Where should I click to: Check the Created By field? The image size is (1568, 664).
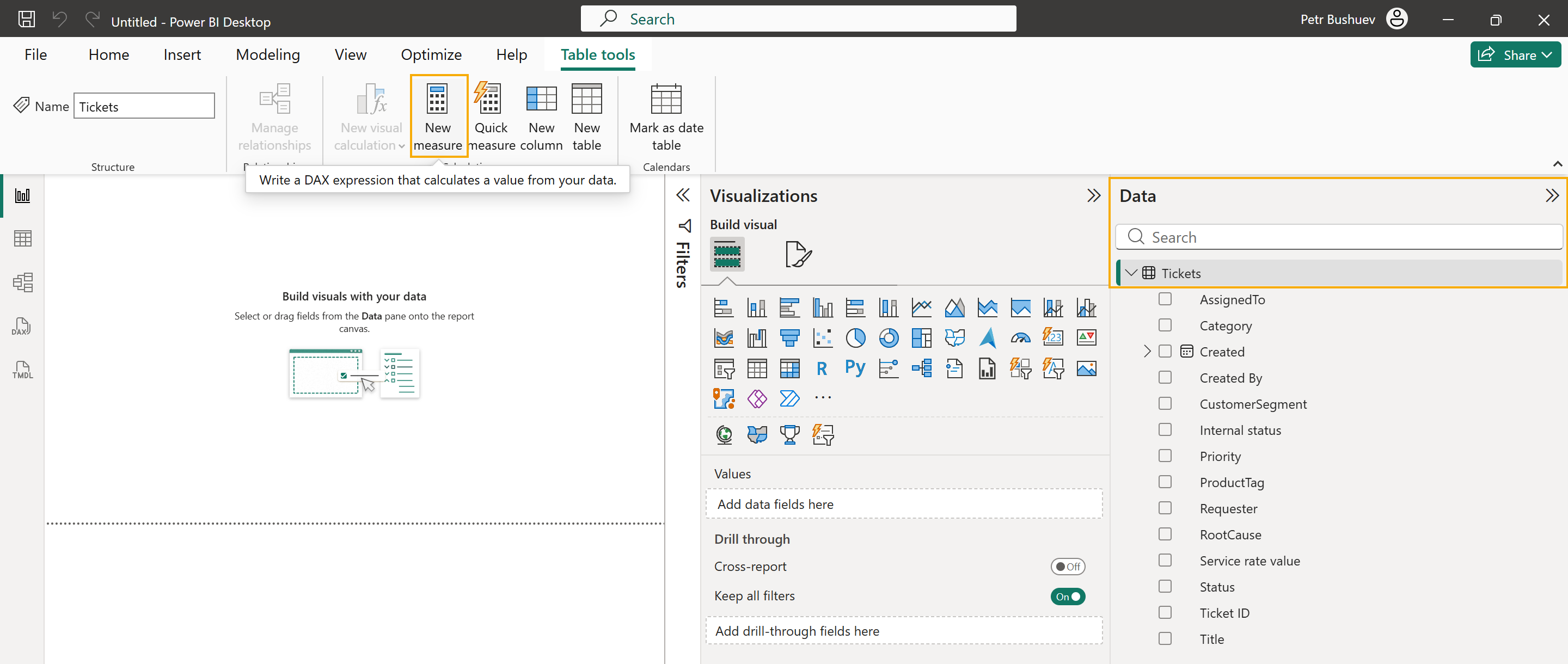pos(1165,377)
